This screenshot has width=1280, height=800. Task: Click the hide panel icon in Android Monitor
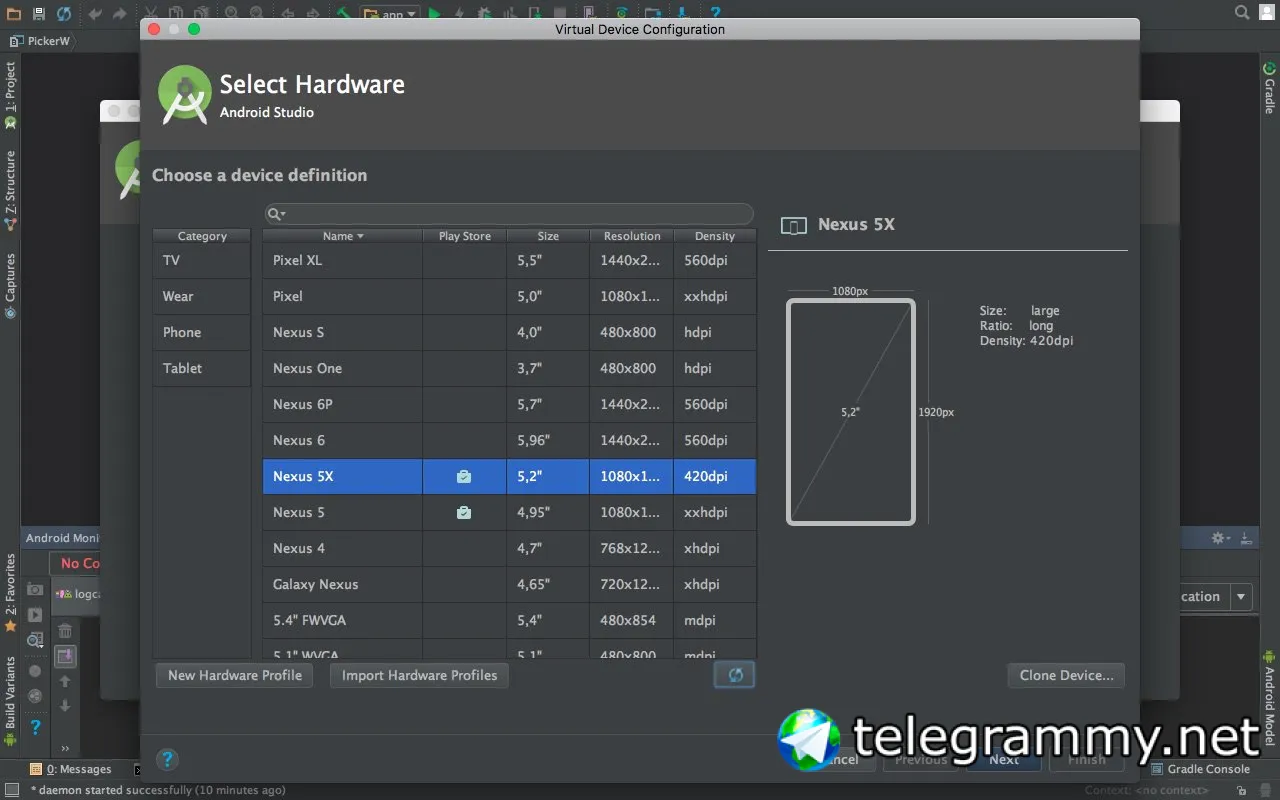(x=1246, y=538)
